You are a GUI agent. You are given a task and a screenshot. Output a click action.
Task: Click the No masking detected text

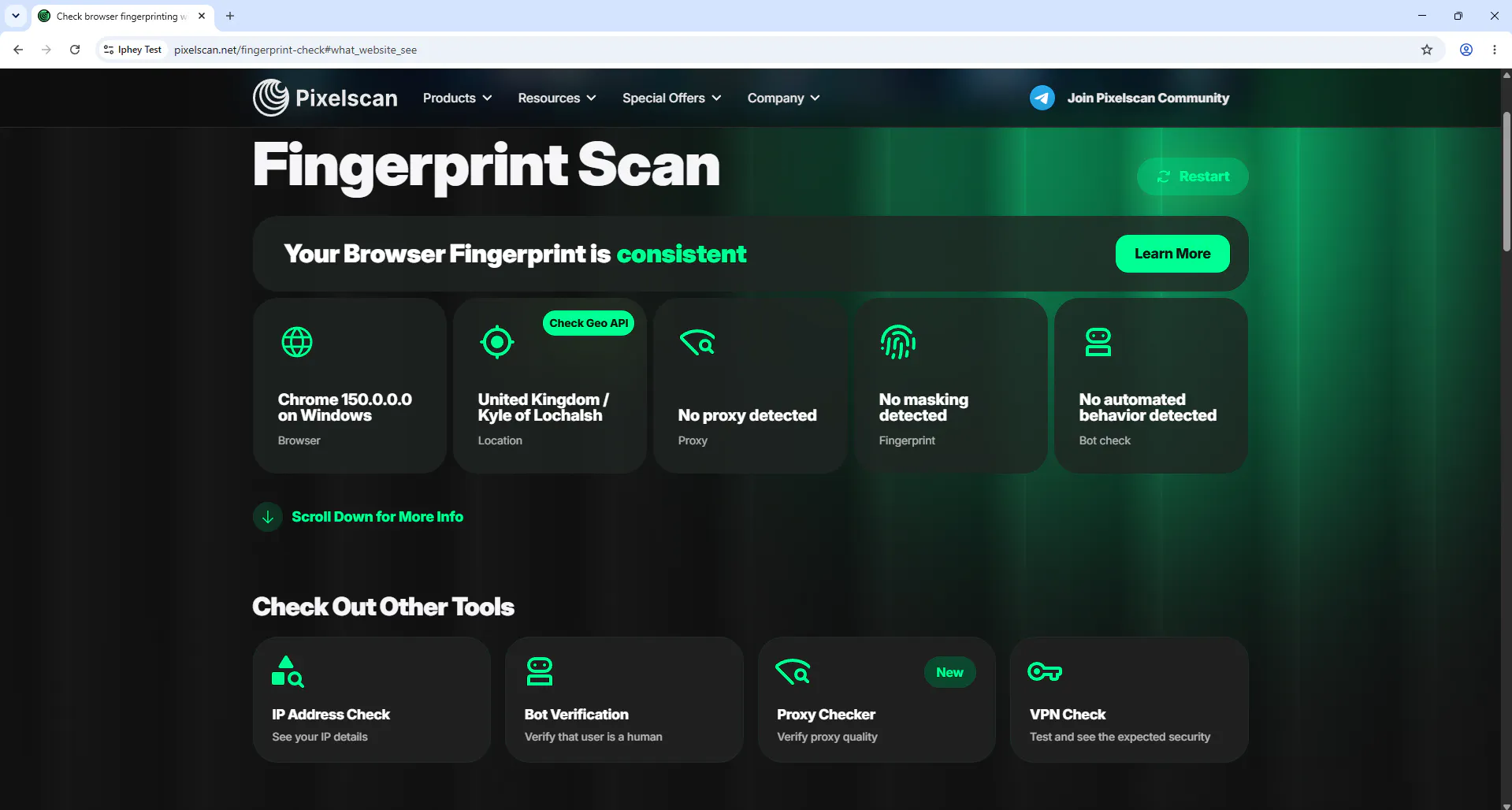point(923,407)
